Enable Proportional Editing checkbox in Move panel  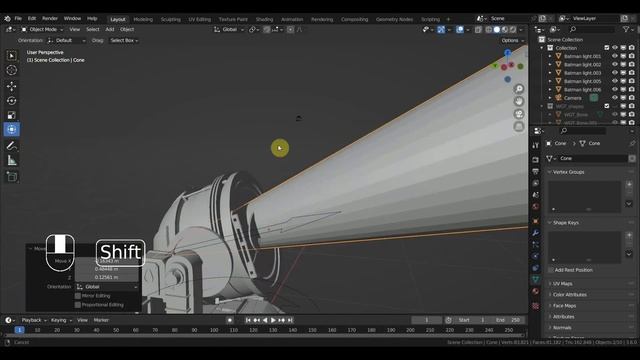(x=78, y=305)
